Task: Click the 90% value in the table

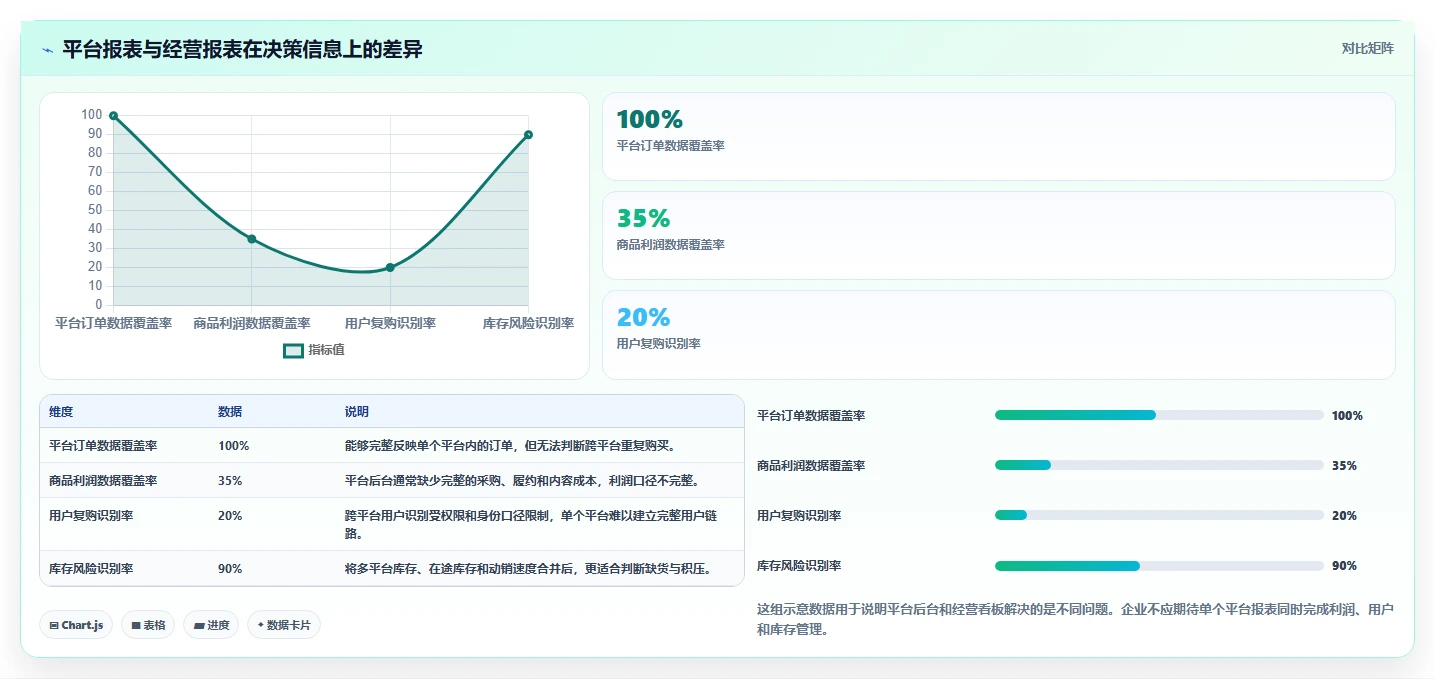Action: (230, 568)
